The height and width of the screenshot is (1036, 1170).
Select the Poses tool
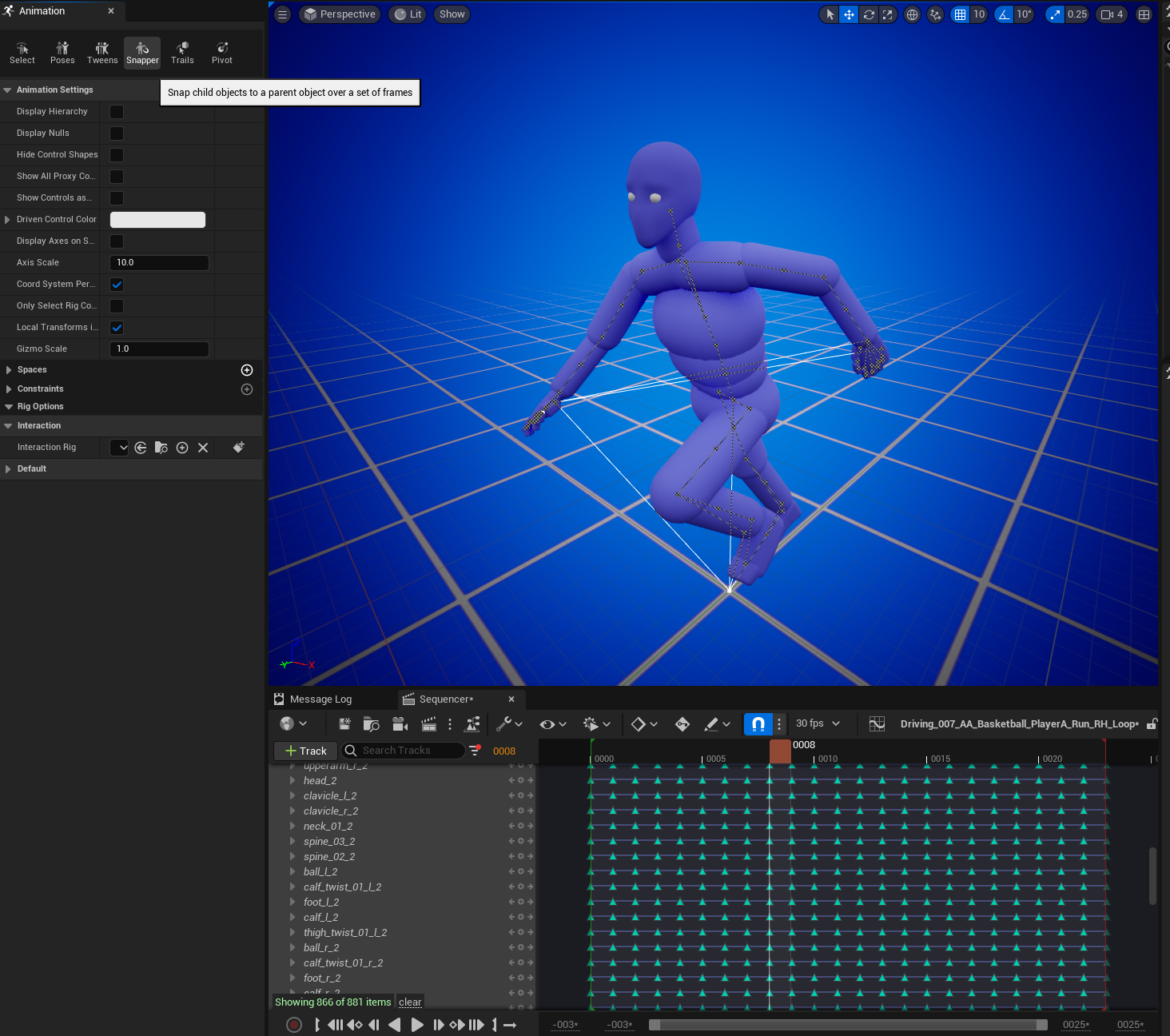tap(62, 53)
